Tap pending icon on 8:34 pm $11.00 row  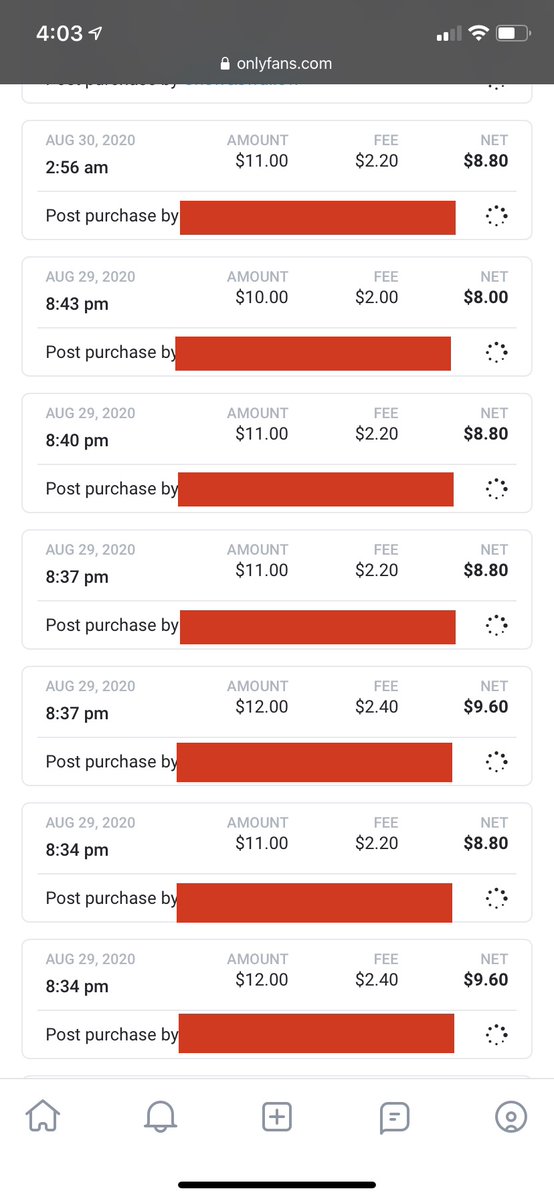tap(497, 898)
